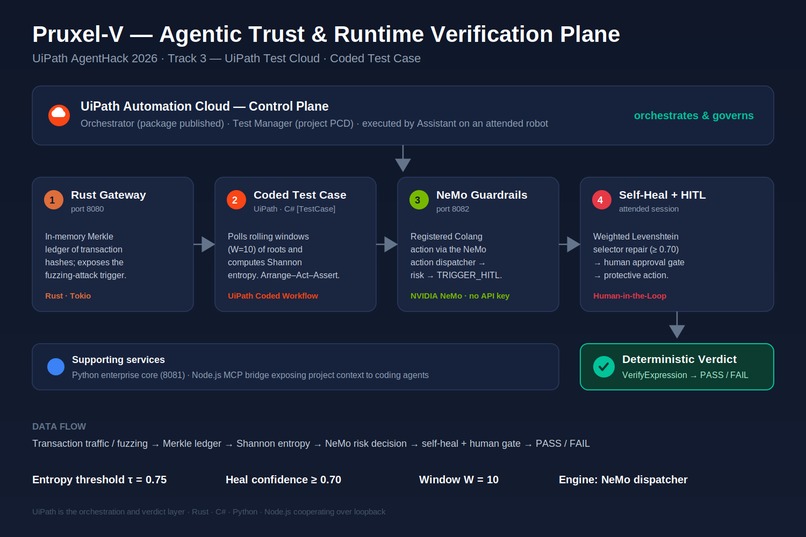
Task: Click the number 2 badge on Coded Test Case
Action: pyautogui.click(x=236, y=200)
